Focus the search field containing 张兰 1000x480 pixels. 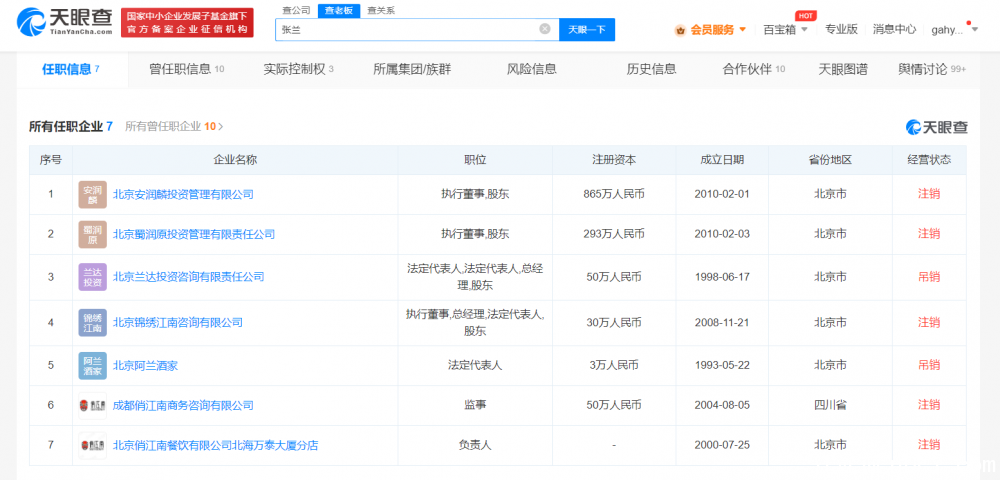[417, 29]
